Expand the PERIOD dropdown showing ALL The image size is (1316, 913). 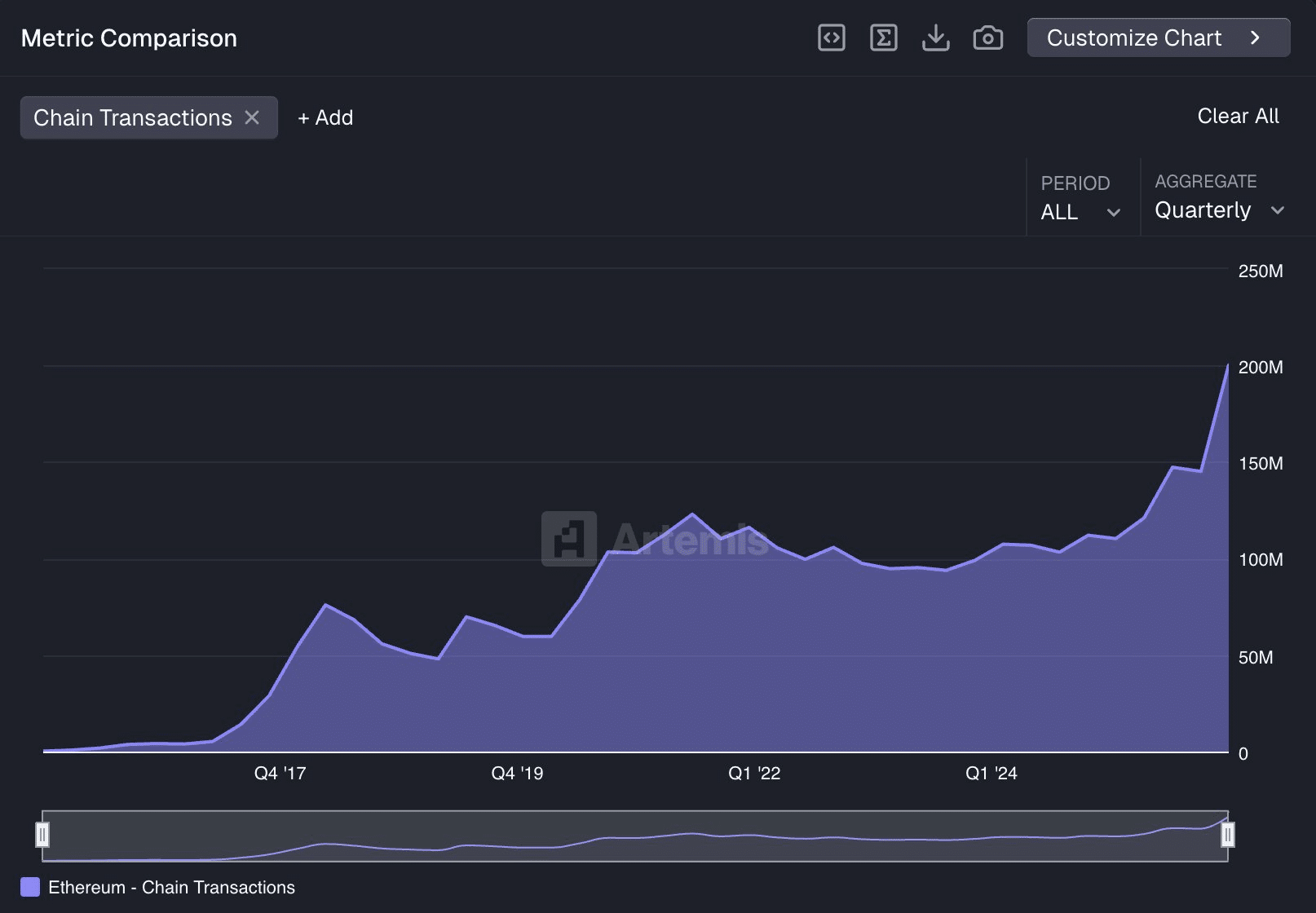[1080, 211]
